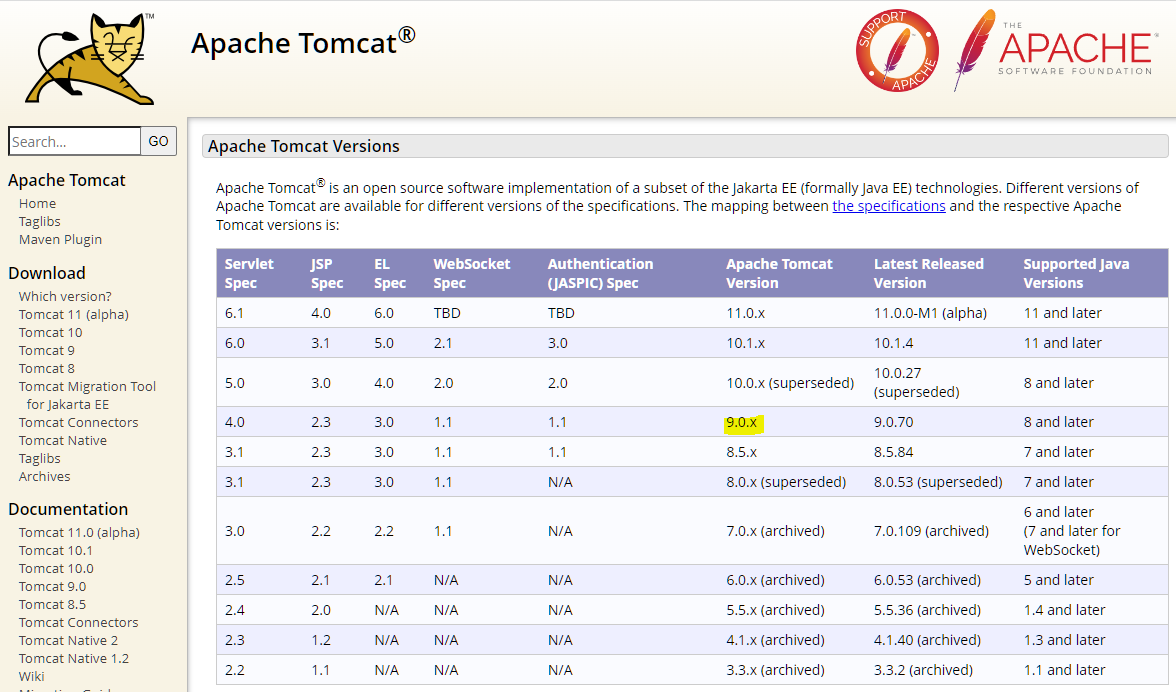Open Tomcat Connectors under Download

pyautogui.click(x=79, y=422)
